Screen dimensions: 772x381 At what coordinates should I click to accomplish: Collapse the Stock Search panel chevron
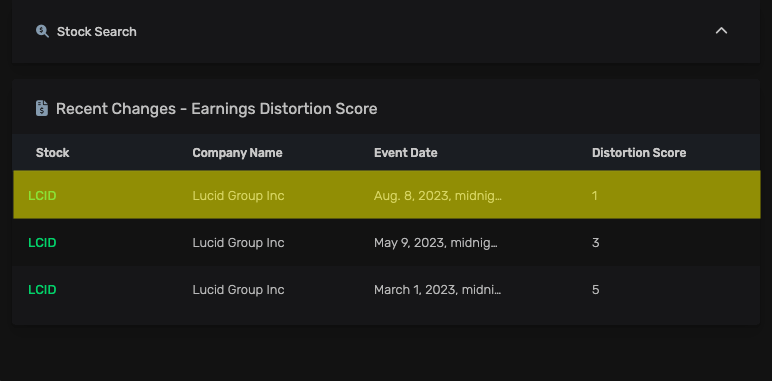coord(721,31)
